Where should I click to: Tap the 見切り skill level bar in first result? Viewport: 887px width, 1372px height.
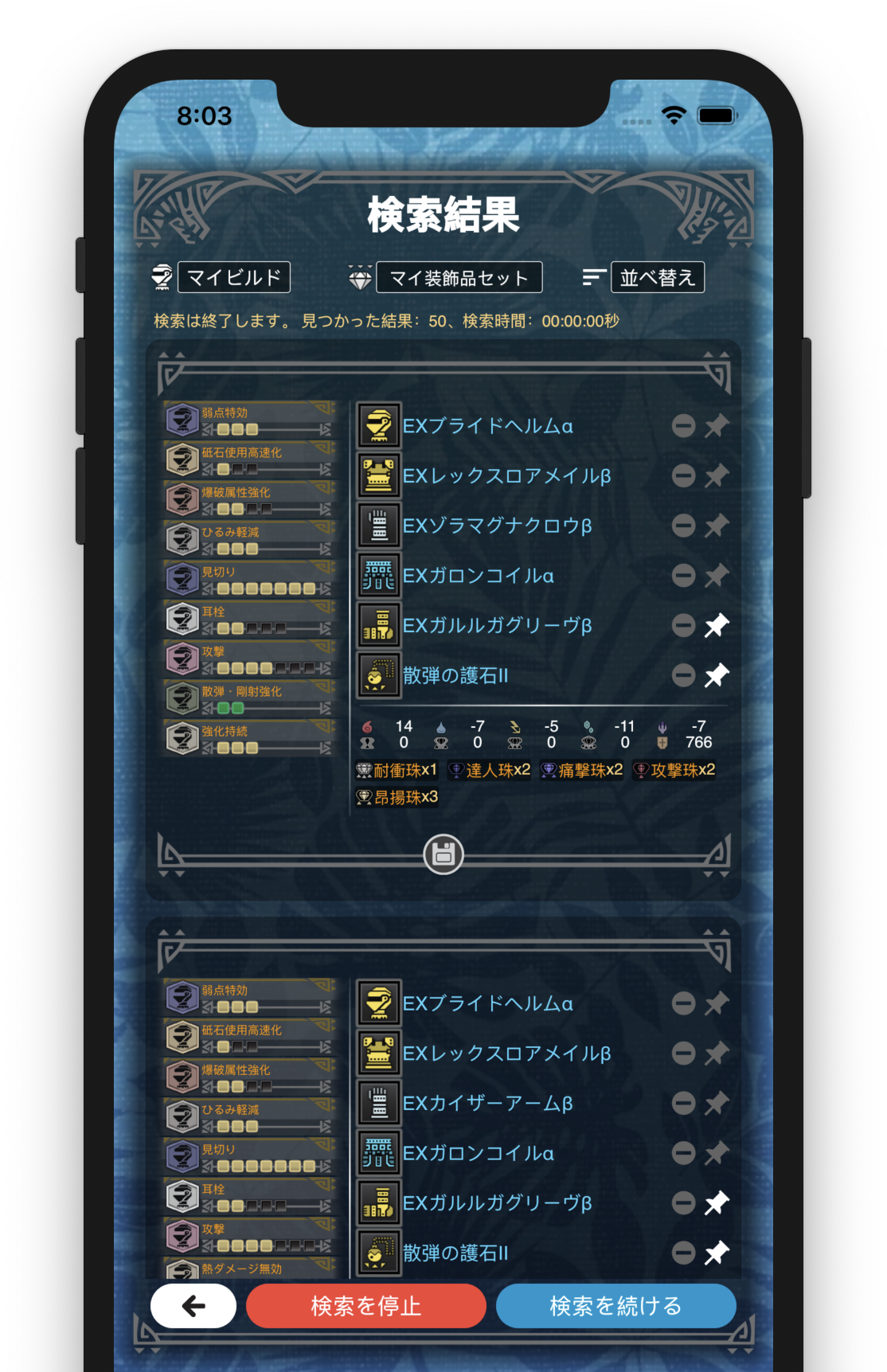(x=267, y=588)
